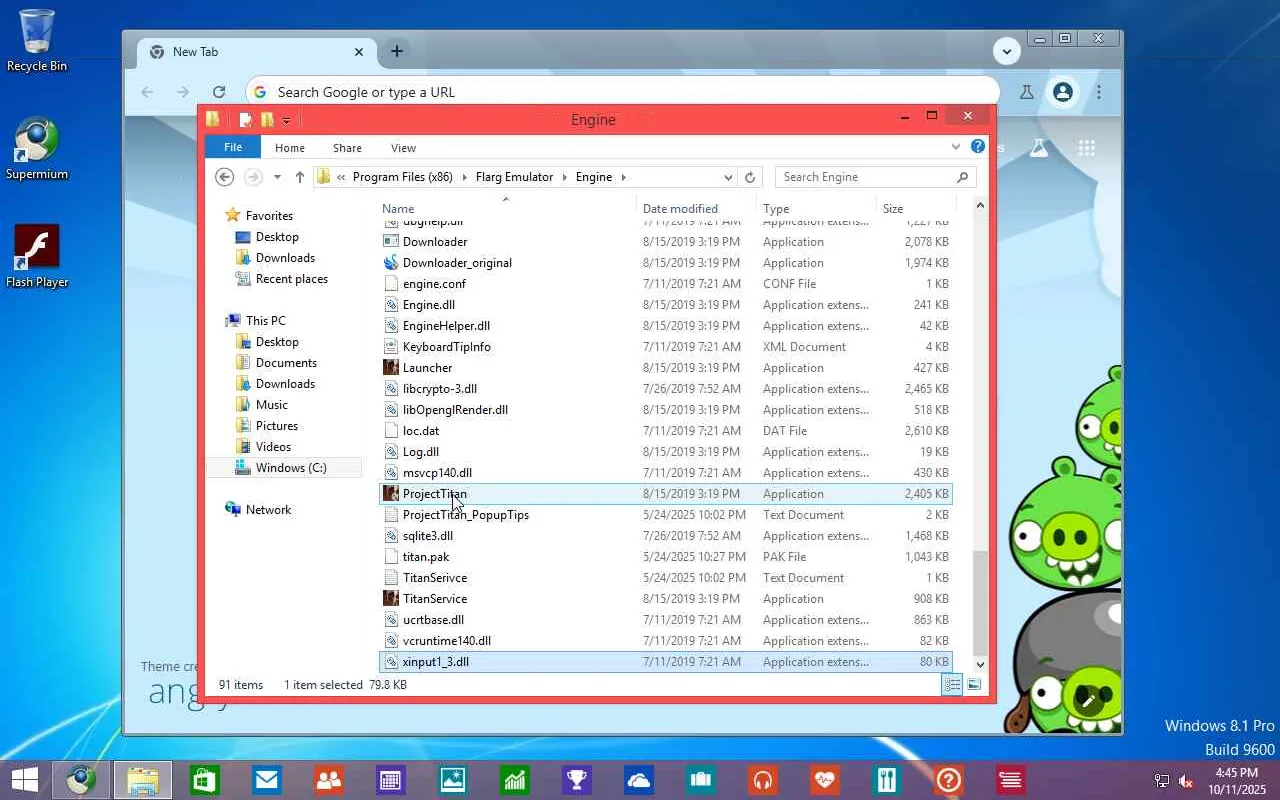Open the Help + Tips app on the taskbar
The image size is (1280, 800).
948,780
